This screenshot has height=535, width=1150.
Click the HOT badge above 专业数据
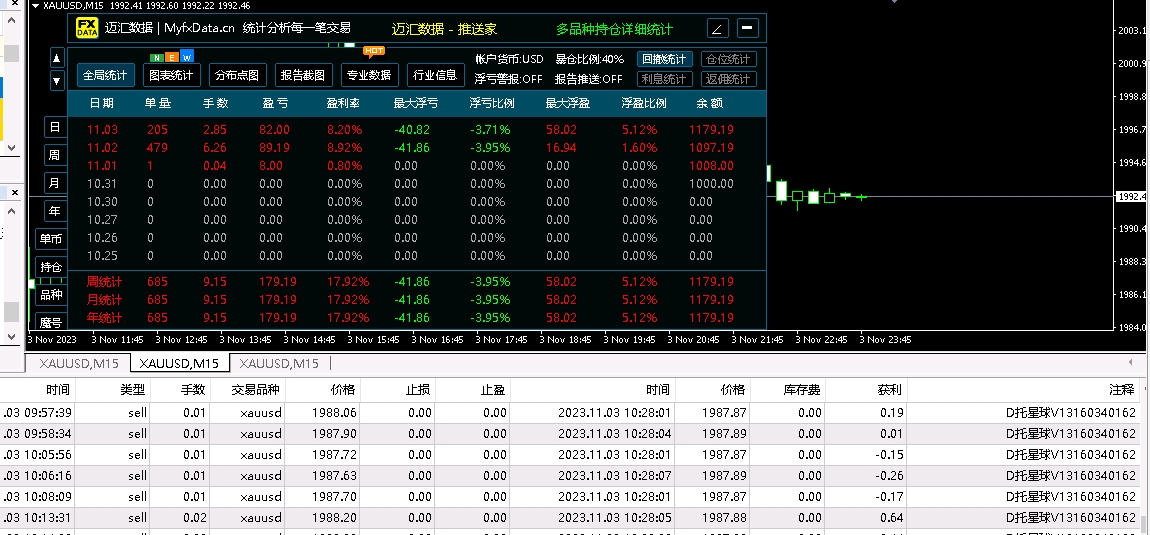point(373,51)
